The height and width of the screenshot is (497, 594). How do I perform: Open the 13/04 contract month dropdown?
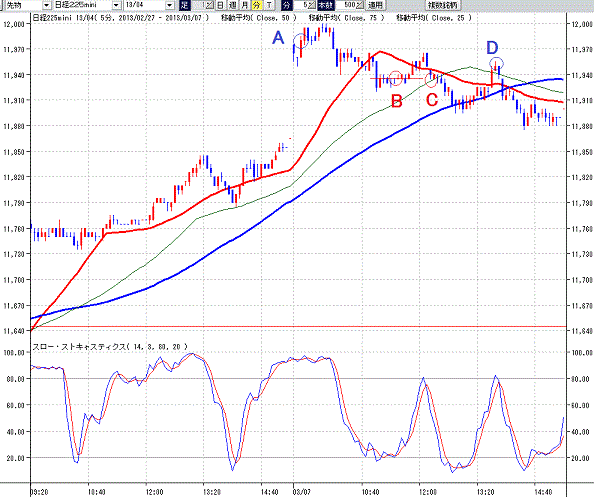click(x=170, y=5)
